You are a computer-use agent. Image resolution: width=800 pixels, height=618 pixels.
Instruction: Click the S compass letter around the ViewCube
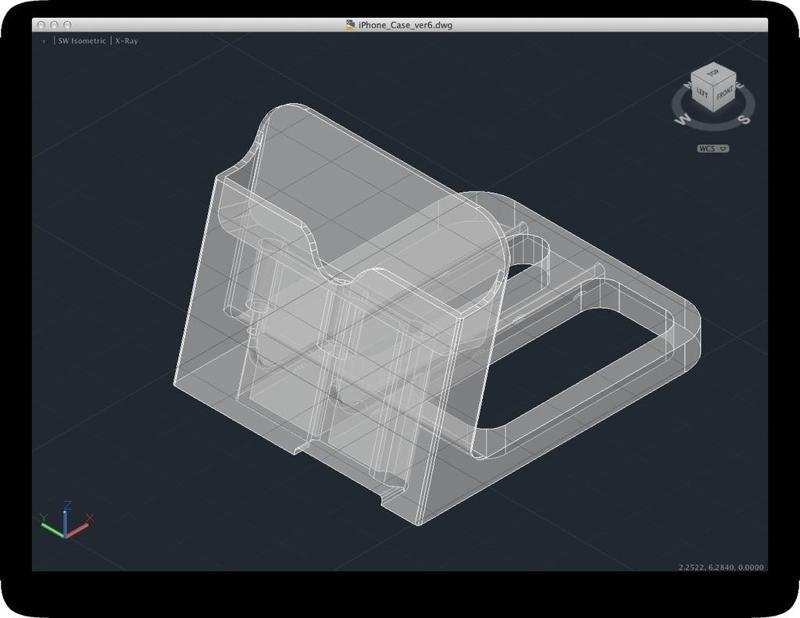(x=743, y=119)
